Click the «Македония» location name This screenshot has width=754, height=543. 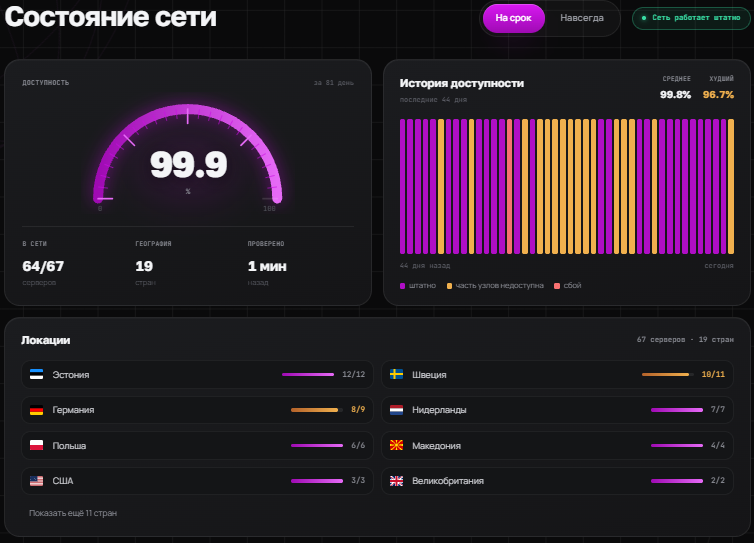[436, 446]
